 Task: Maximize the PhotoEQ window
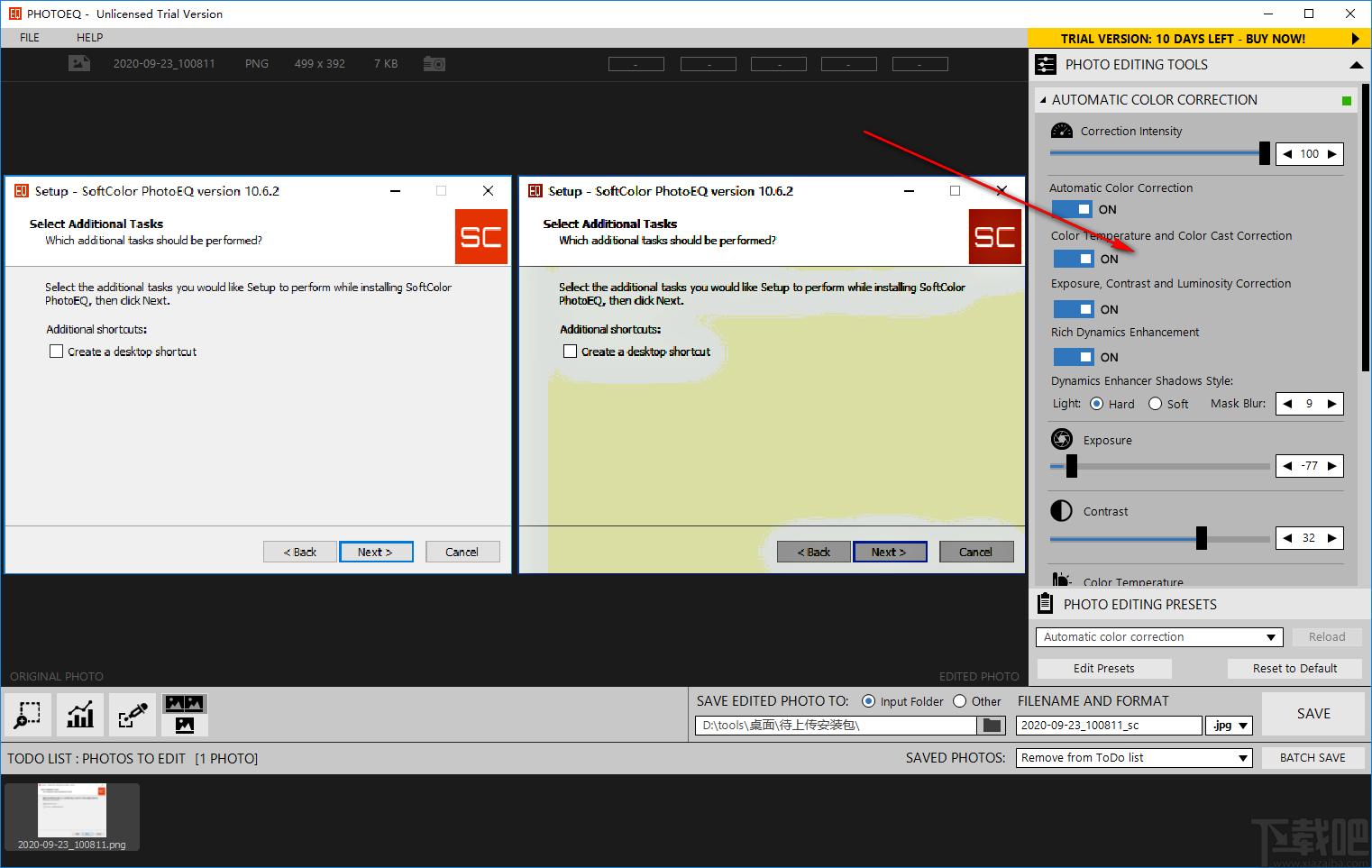pyautogui.click(x=1309, y=14)
